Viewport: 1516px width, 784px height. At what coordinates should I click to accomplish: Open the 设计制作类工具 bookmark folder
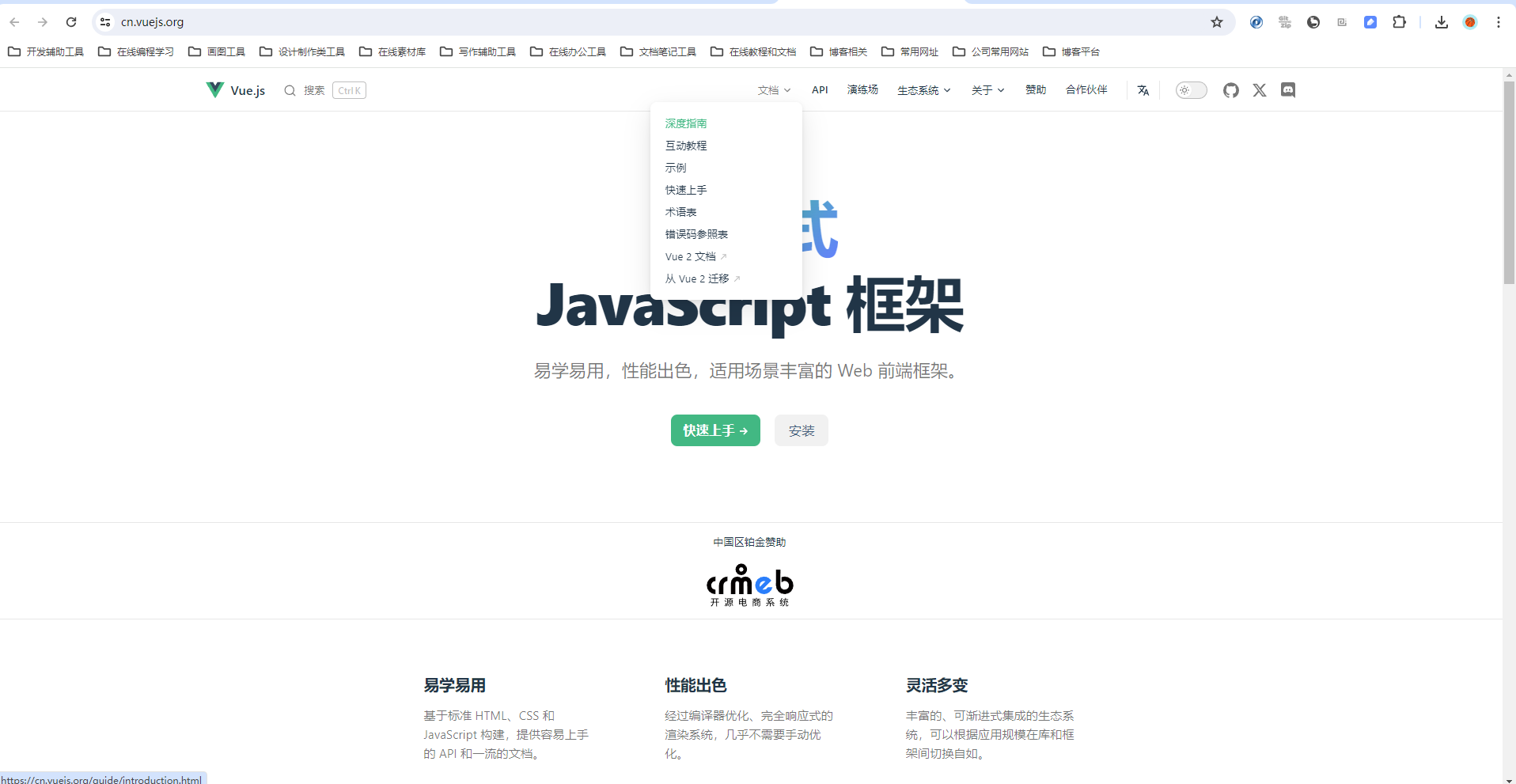coord(302,51)
